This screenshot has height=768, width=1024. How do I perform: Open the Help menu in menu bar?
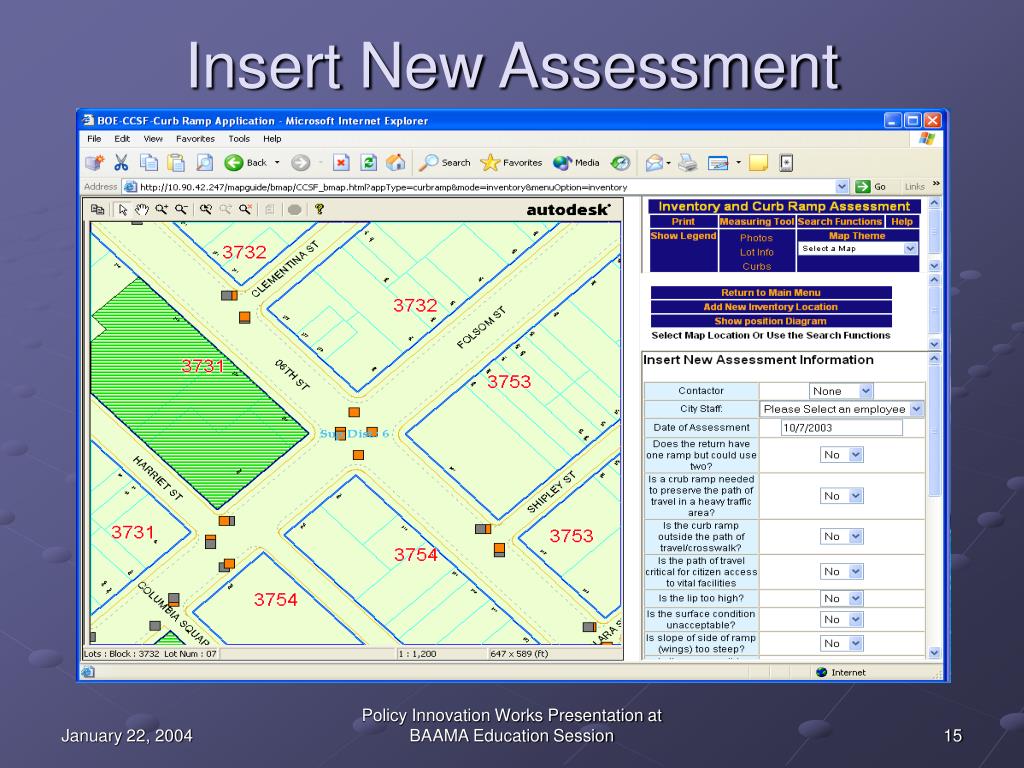[x=272, y=138]
